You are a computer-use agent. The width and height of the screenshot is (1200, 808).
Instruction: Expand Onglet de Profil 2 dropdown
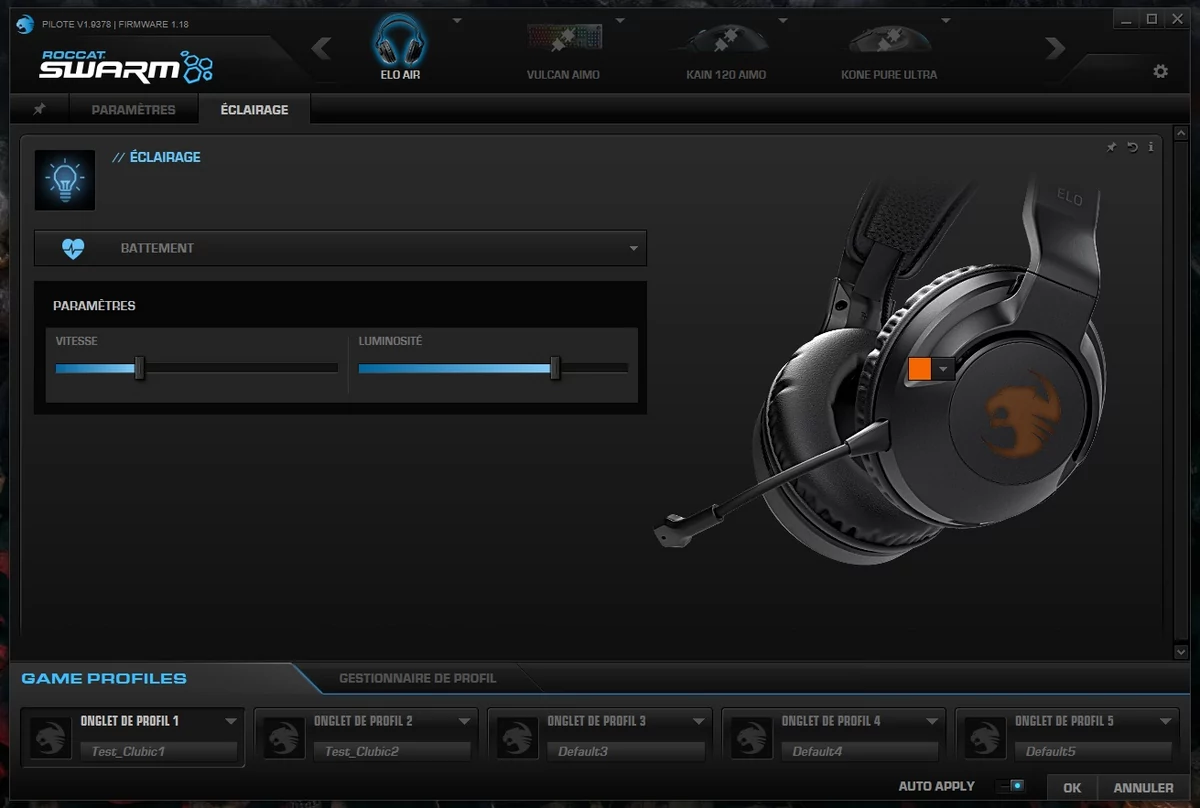464,721
